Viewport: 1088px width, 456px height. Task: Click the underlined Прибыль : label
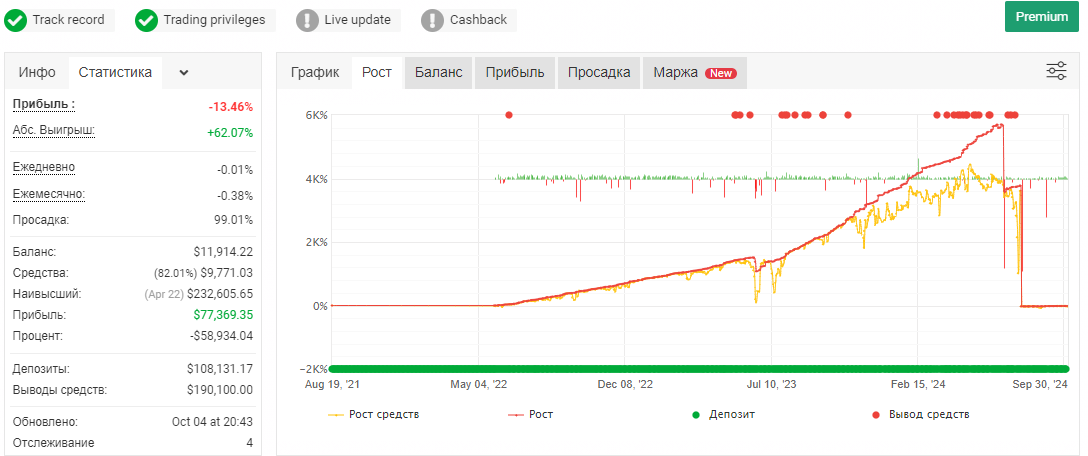[x=44, y=105]
